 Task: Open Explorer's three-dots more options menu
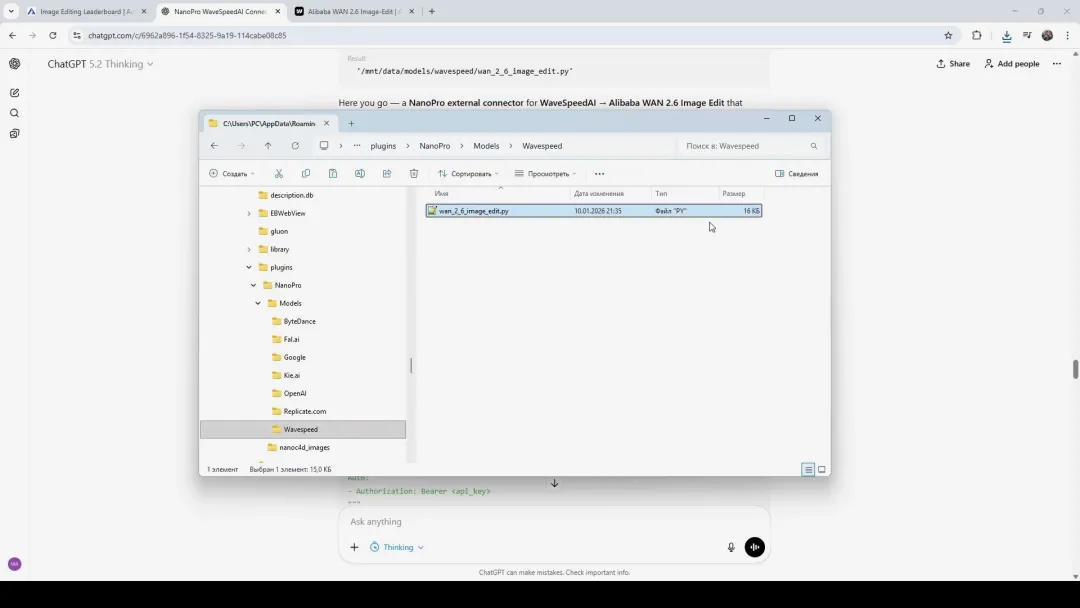(x=599, y=174)
